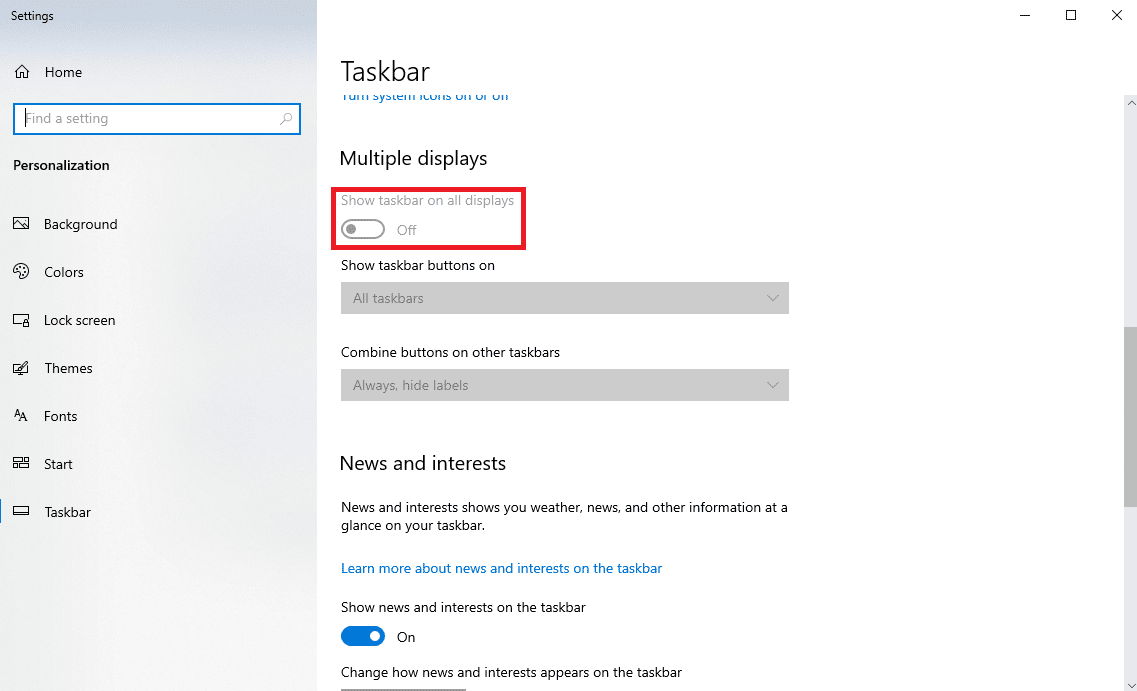The height and width of the screenshot is (691, 1137).
Task: Click the Start tiles icon
Action: [21, 463]
